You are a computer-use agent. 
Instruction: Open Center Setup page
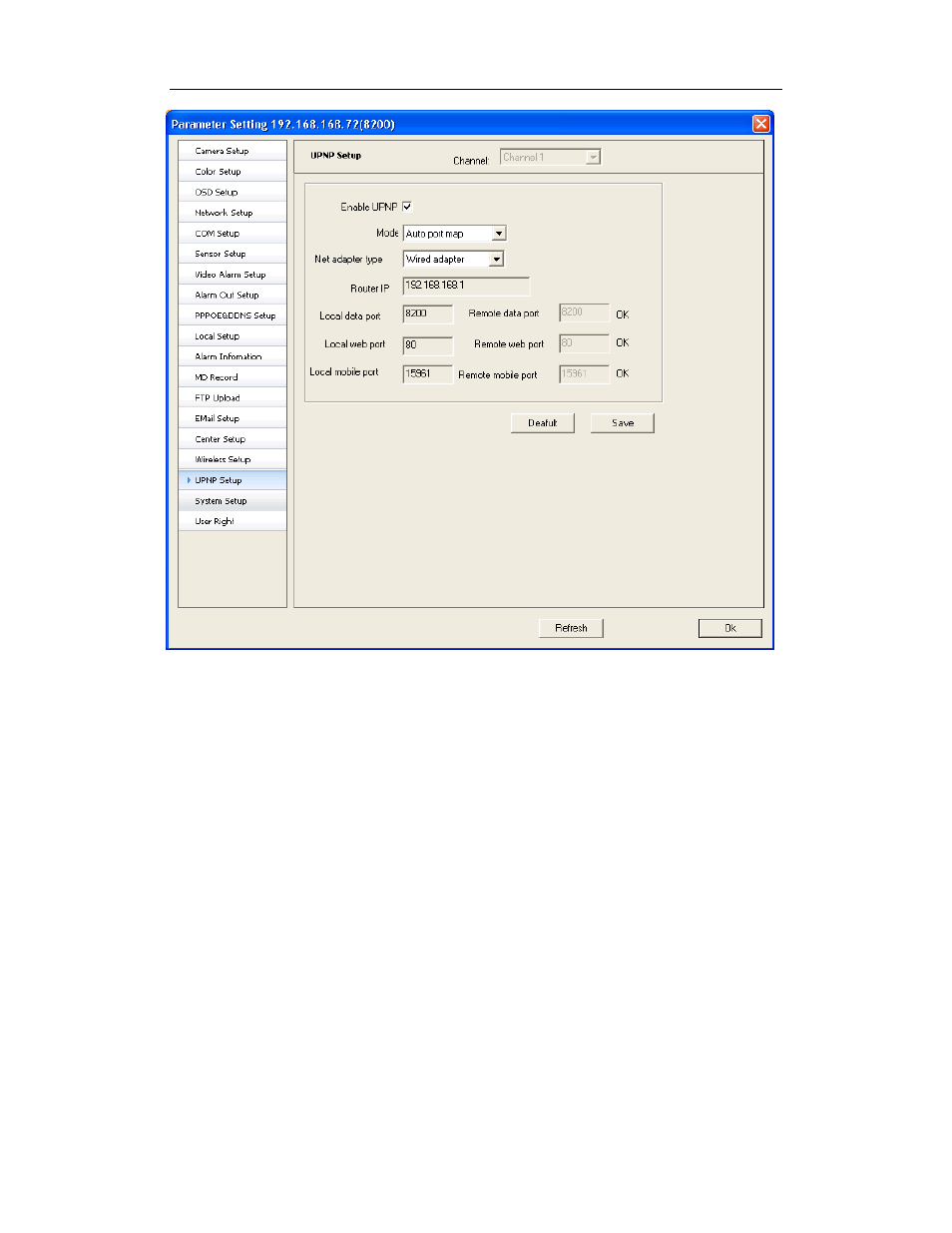coord(233,439)
